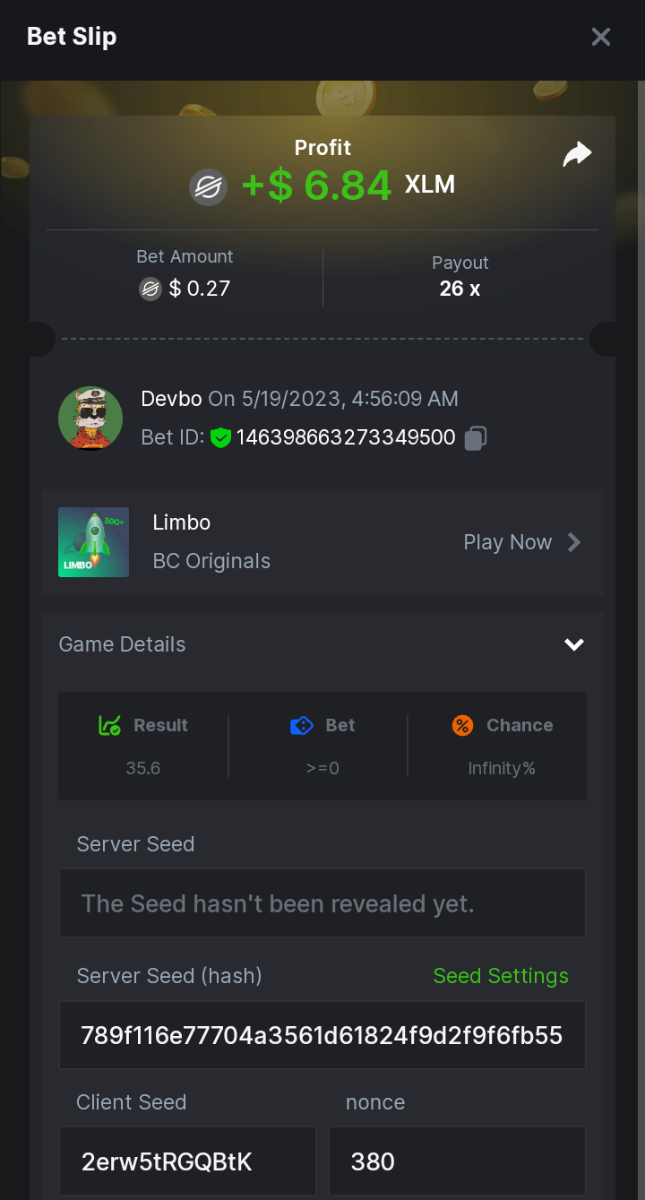Collapse the Game Details section
645x1200 pixels.
tap(574, 645)
